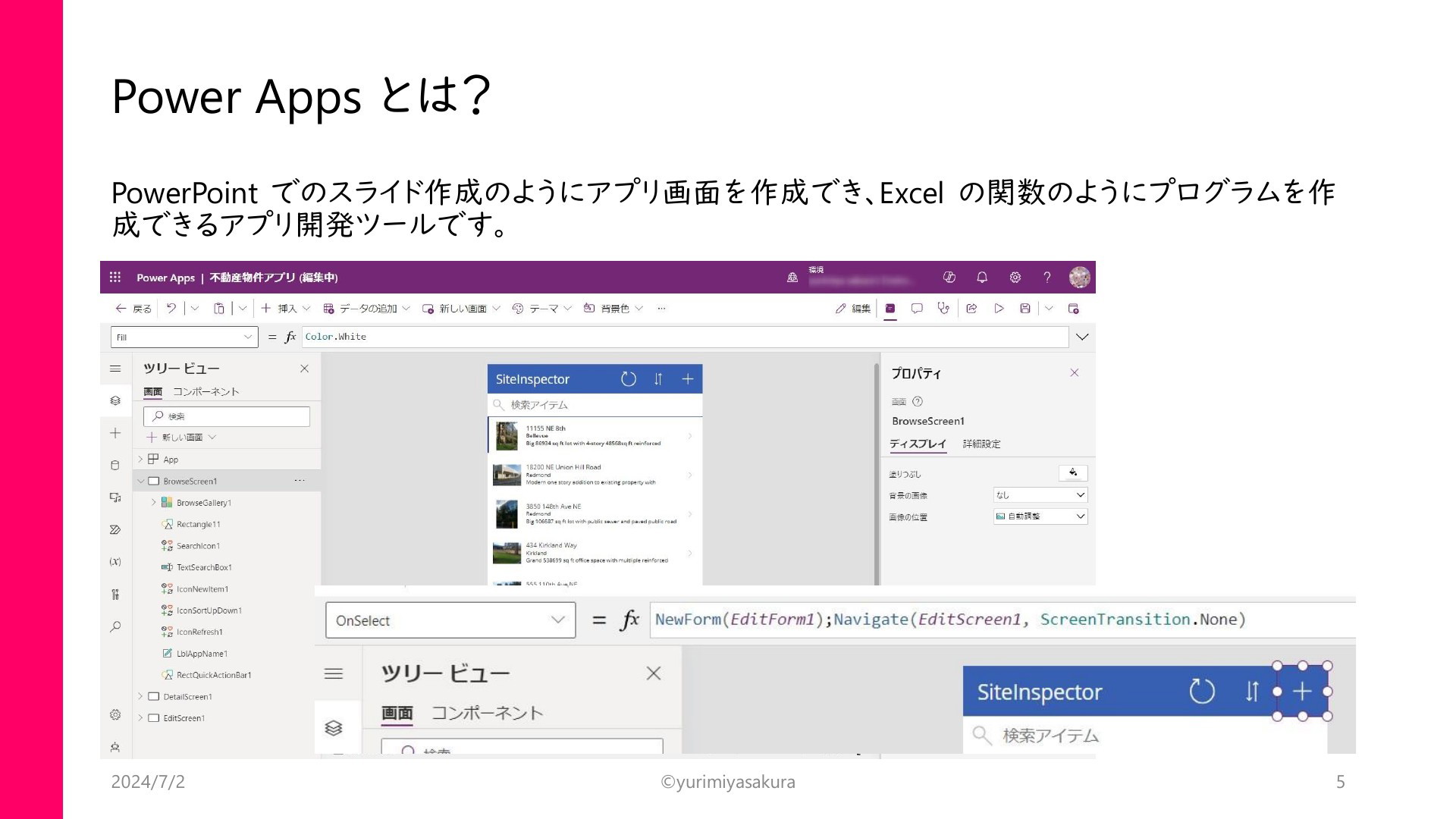1456x819 pixels.
Task: Expand the App node in tree view
Action: click(140, 460)
